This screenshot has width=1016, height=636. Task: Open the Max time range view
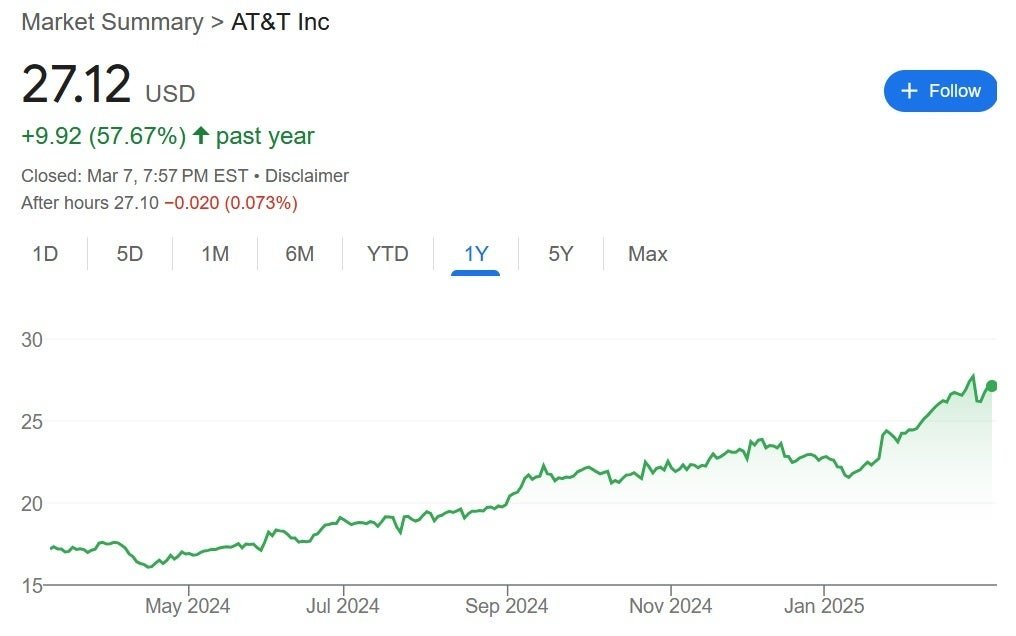(647, 254)
